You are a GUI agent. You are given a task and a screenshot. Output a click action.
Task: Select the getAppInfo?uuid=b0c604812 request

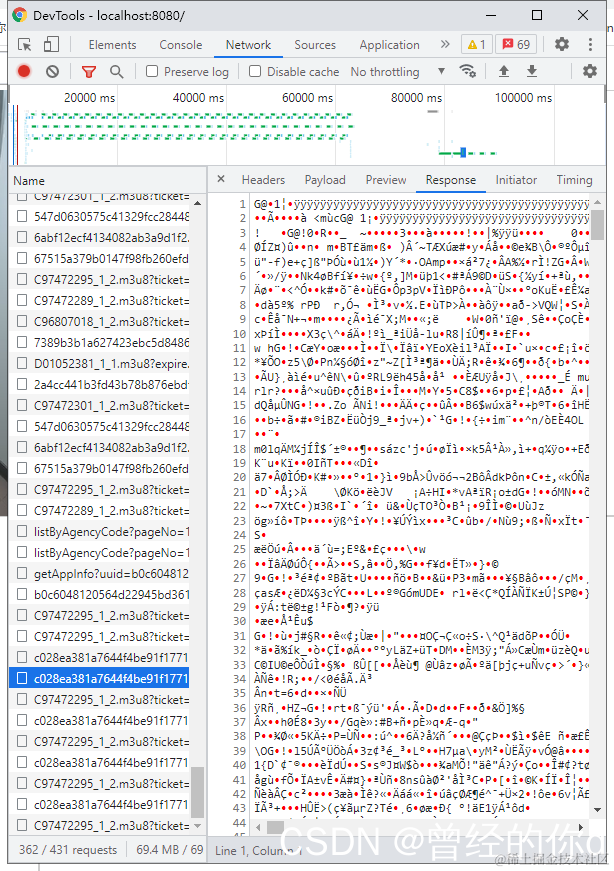[x=99, y=573]
